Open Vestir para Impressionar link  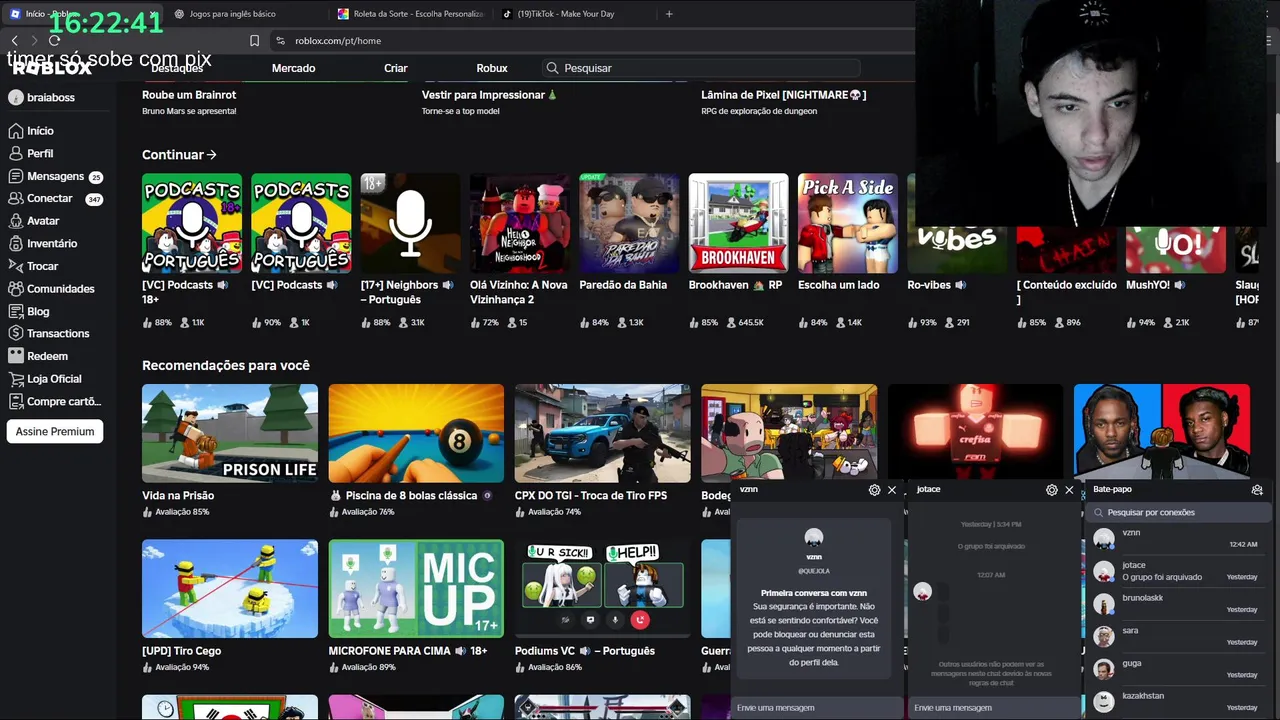coord(490,95)
